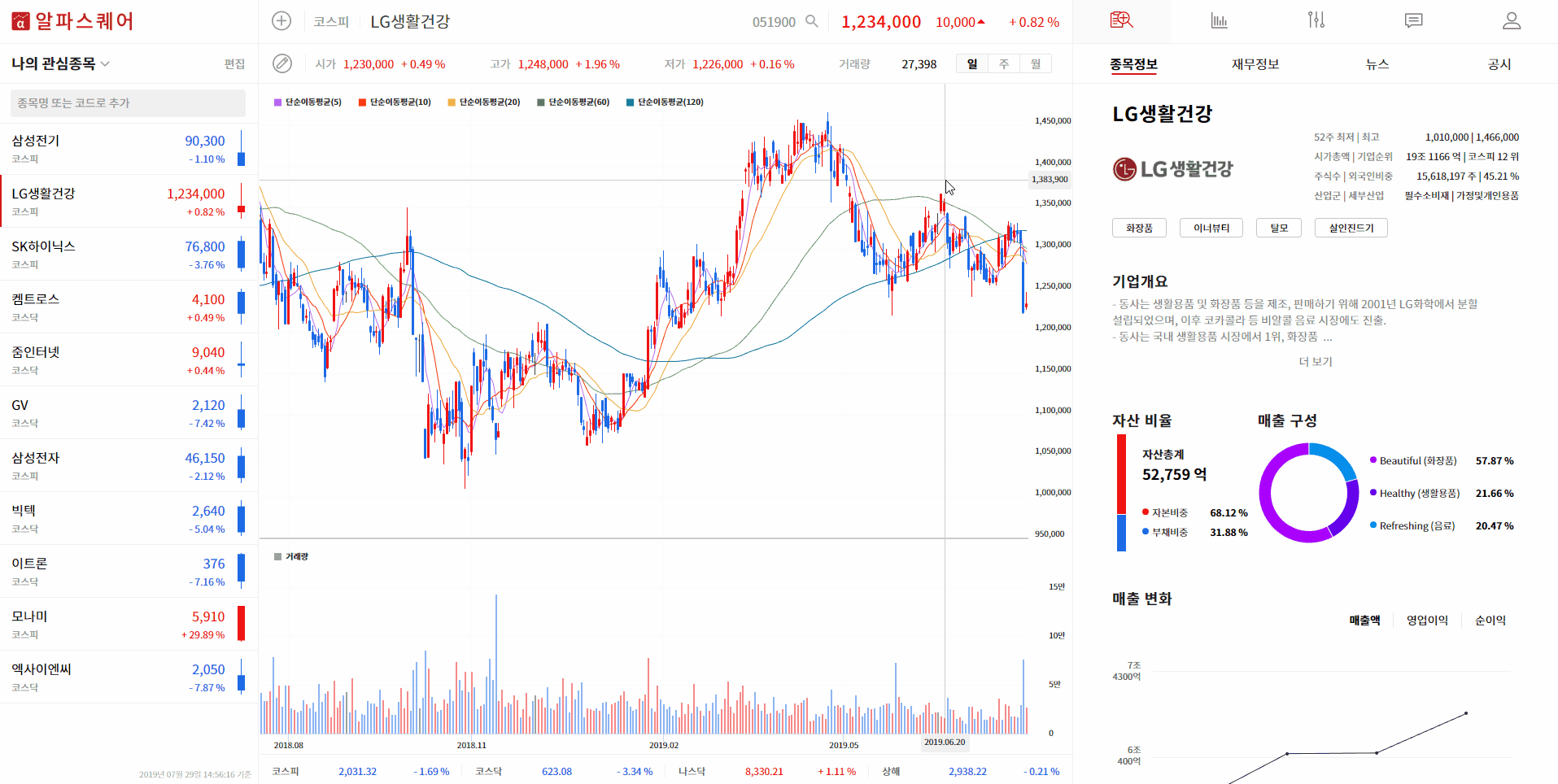Select 모나미 in watchlist
Screen dimensions: 1558x784
[x=129, y=625]
